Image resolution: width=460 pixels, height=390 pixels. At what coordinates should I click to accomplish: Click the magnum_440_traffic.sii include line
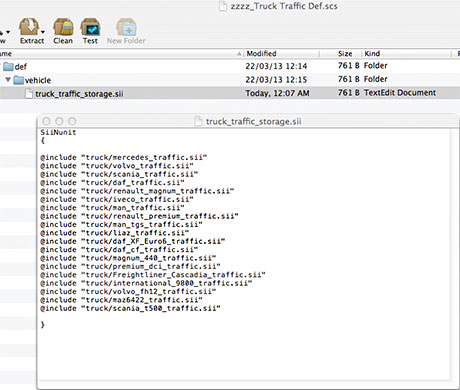click(x=128, y=258)
